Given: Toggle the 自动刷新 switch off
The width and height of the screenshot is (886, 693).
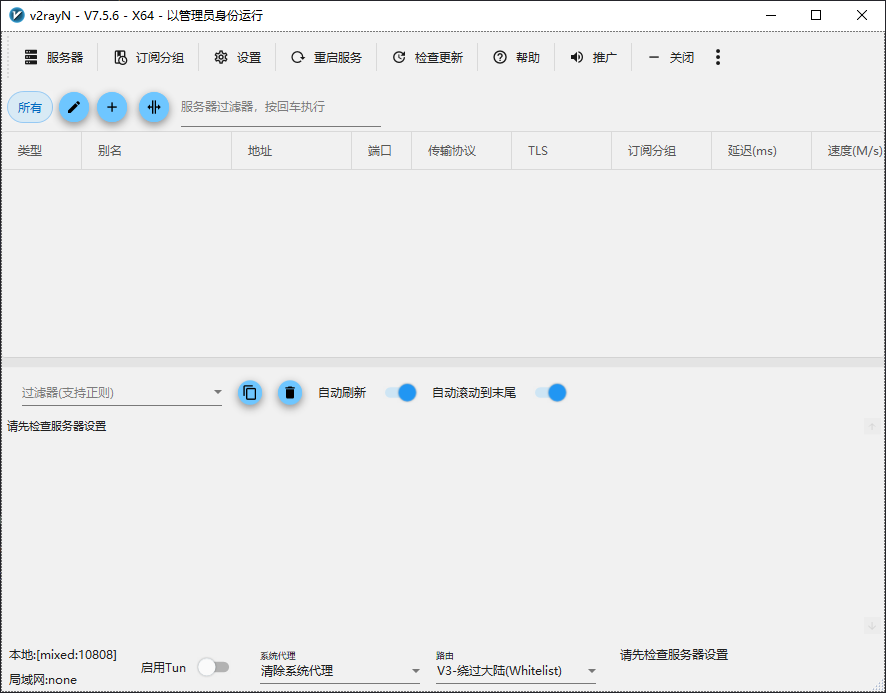Looking at the screenshot, I should [x=400, y=393].
